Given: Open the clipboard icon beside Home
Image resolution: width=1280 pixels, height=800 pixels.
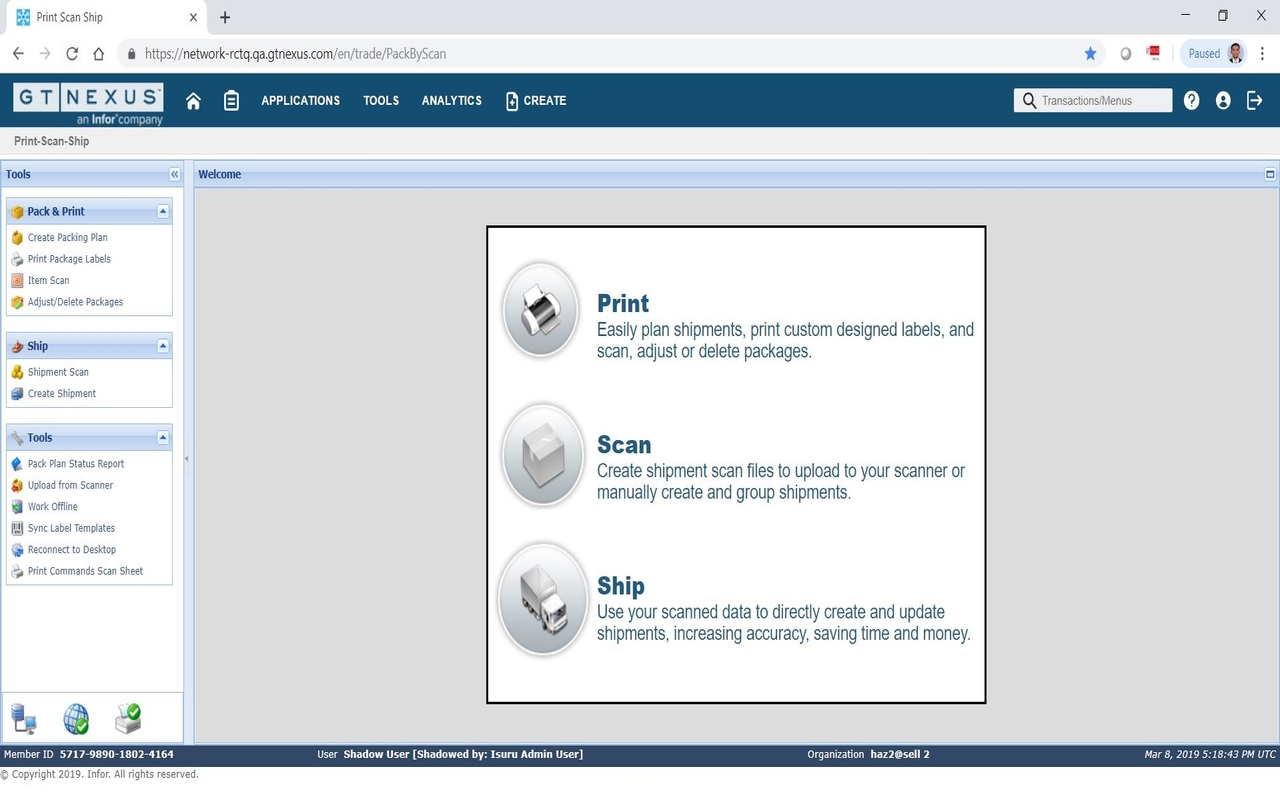Looking at the screenshot, I should click(231, 100).
